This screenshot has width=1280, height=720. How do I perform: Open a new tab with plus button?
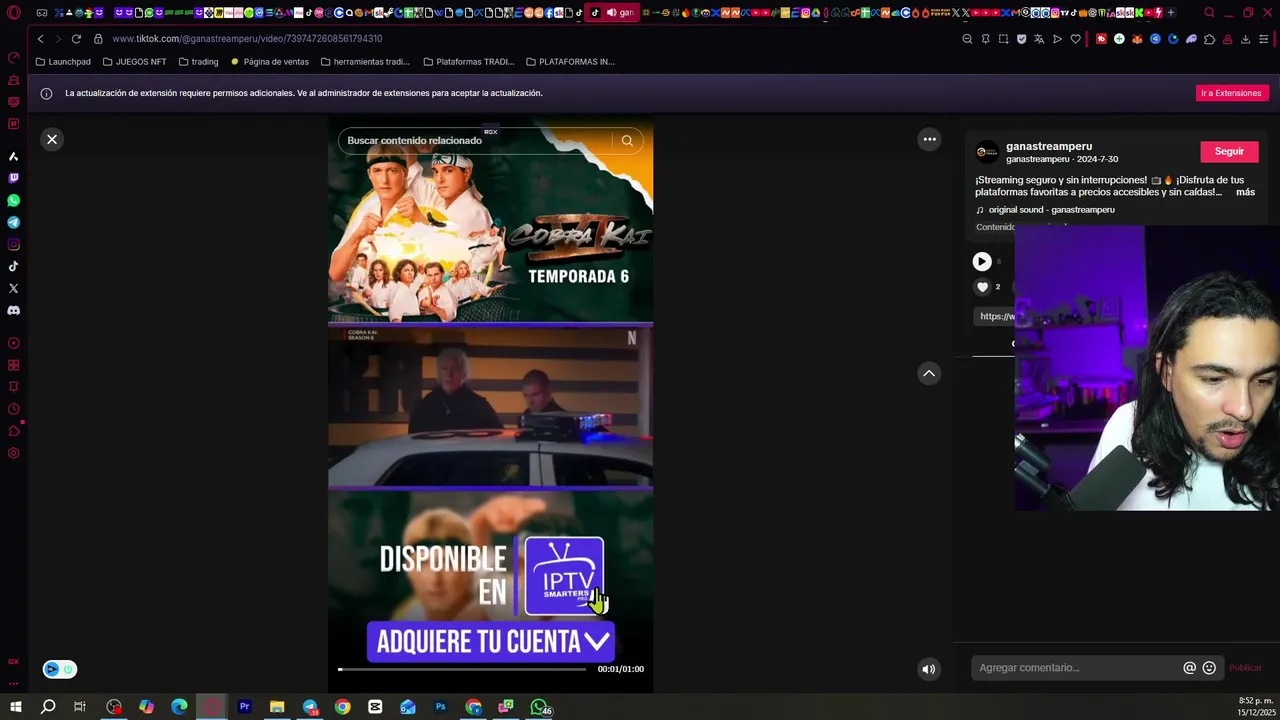[1171, 13]
